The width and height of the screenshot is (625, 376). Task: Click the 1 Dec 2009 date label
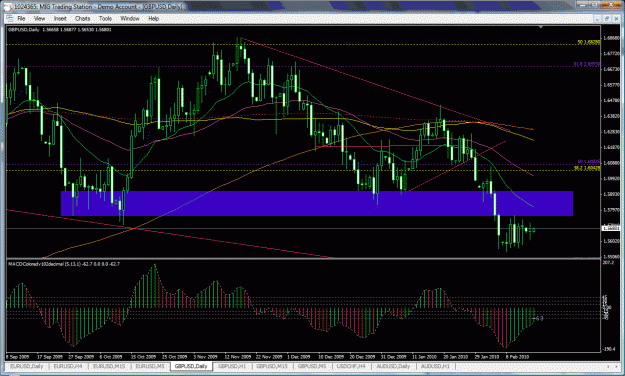click(299, 357)
